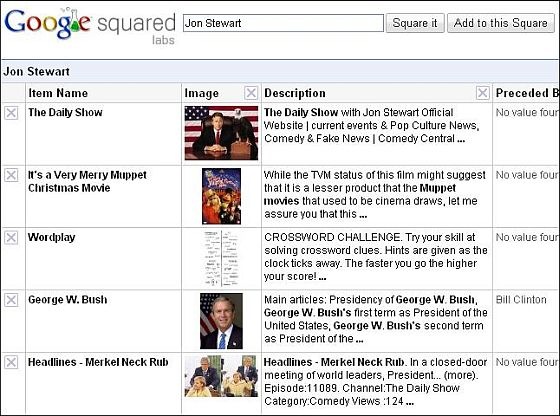Select the Preceded By column header
The width and height of the screenshot is (560, 416).
point(527,93)
